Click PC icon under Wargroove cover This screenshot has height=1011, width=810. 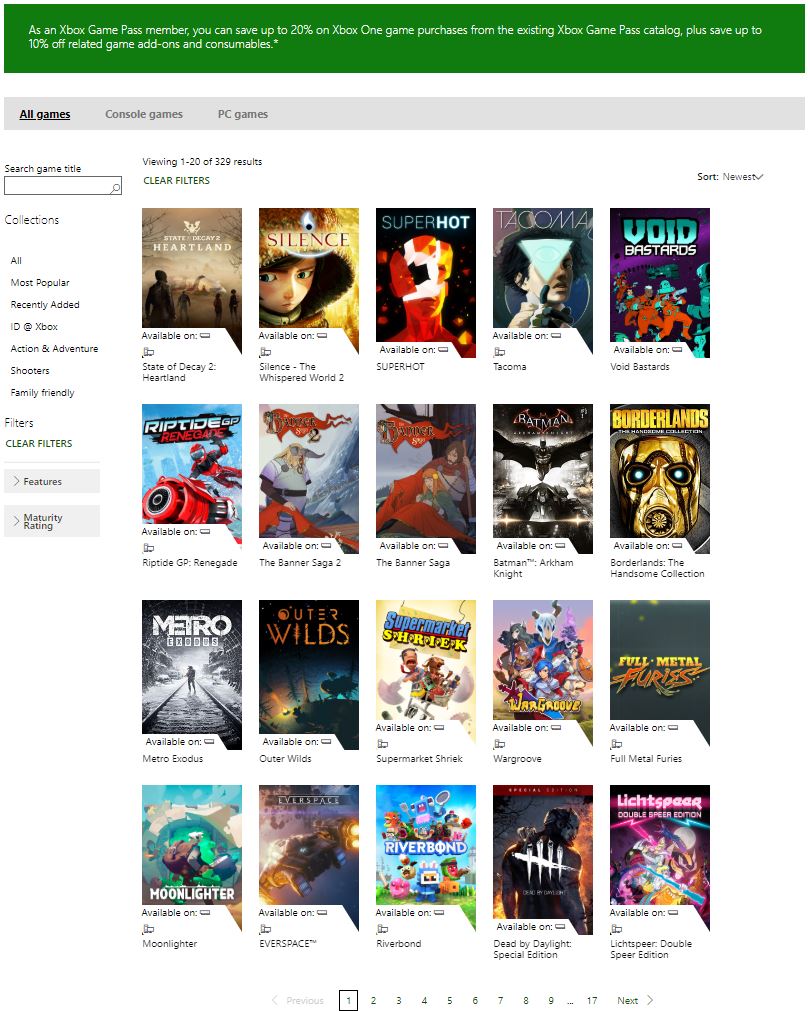(499, 744)
